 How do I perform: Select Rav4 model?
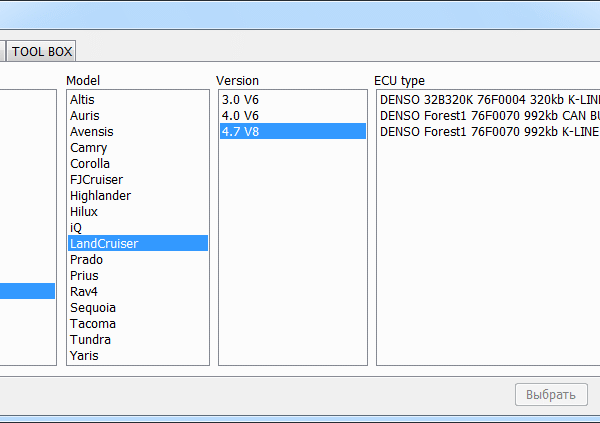[138, 292]
